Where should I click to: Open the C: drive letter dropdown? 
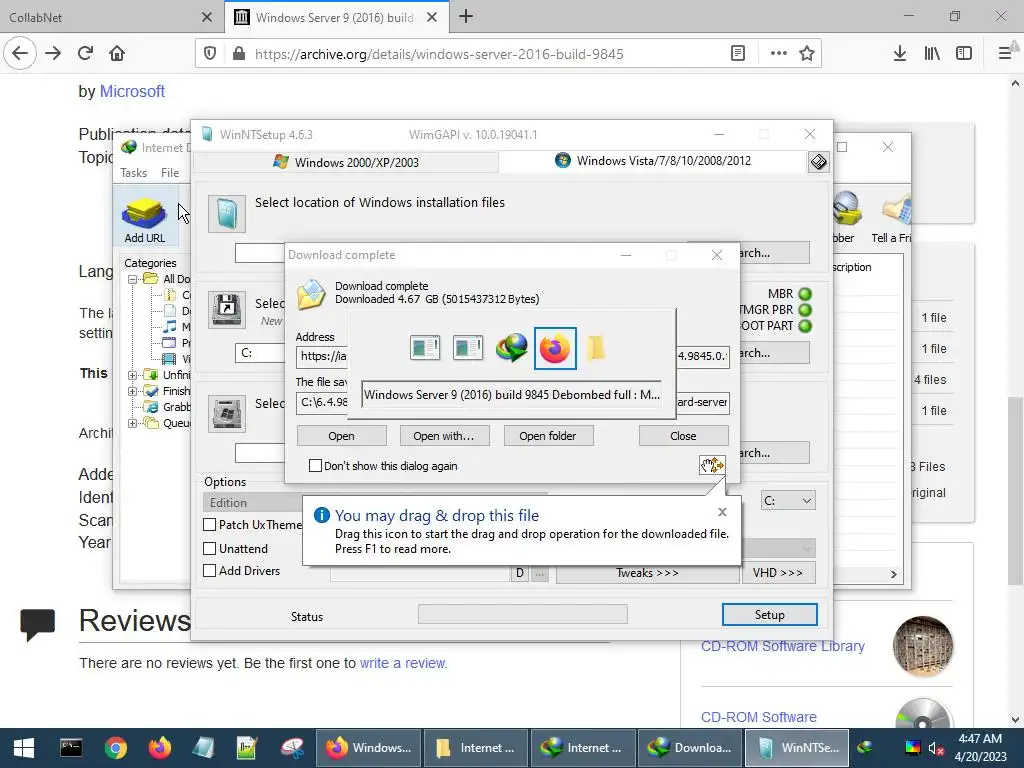click(788, 501)
